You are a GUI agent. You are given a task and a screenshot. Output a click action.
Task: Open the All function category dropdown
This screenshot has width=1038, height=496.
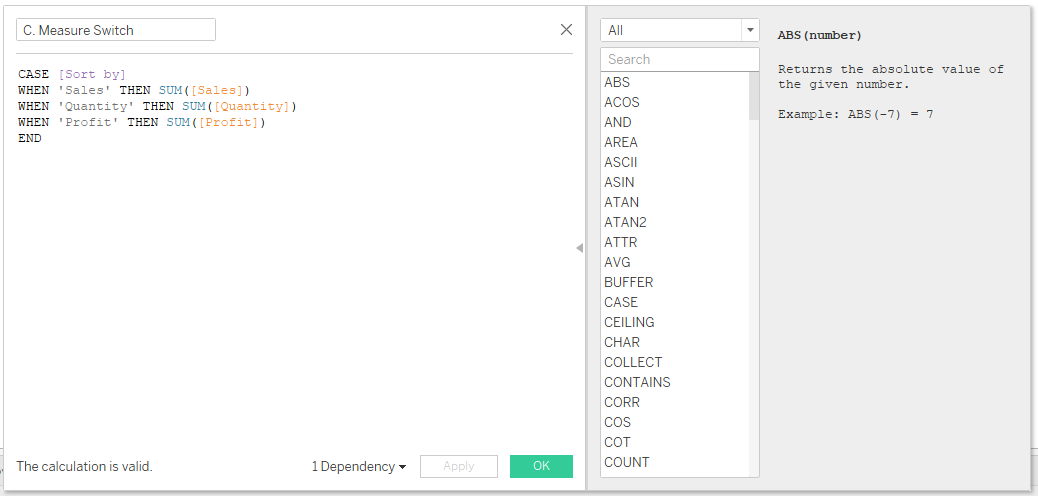[x=679, y=30]
